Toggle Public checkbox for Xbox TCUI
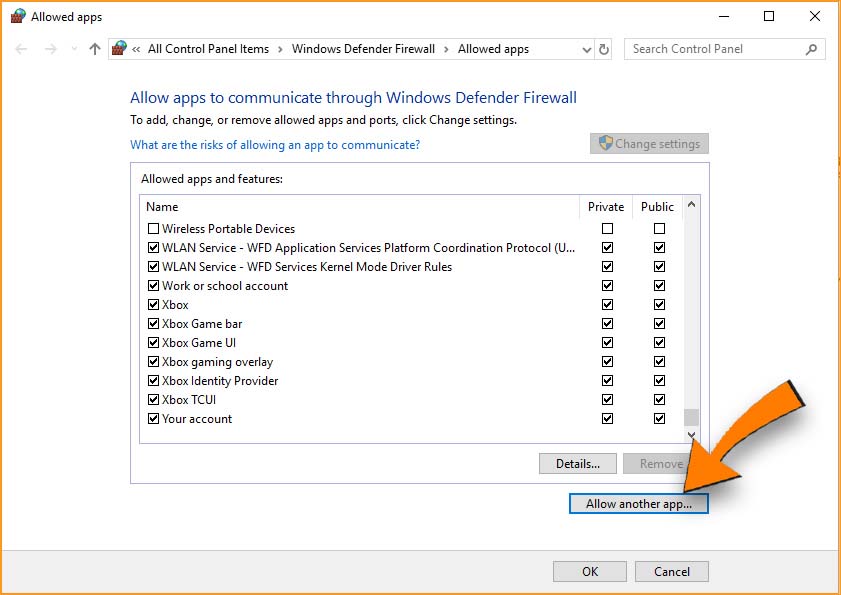The image size is (841, 595). [659, 400]
